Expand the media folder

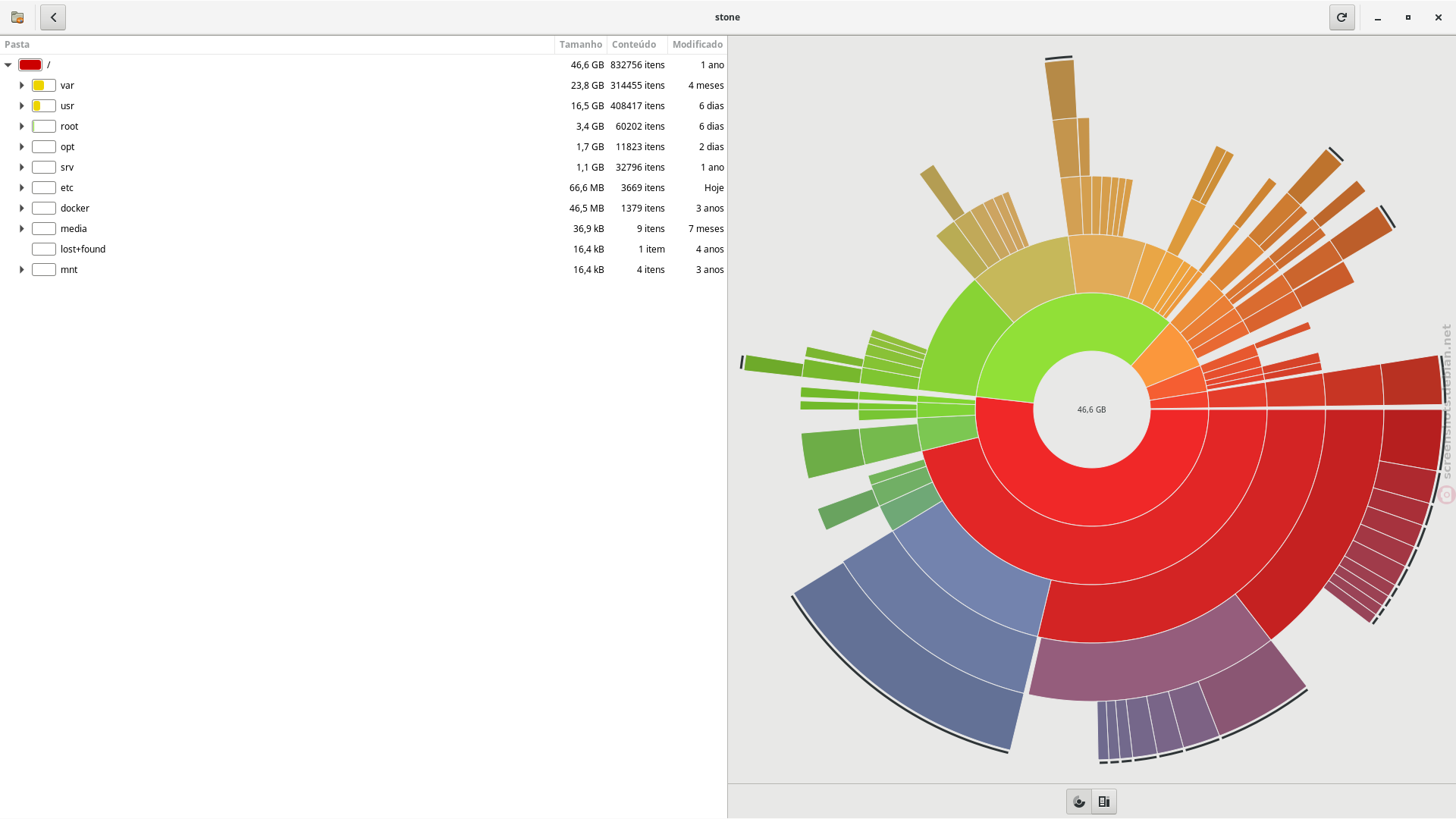(x=22, y=229)
